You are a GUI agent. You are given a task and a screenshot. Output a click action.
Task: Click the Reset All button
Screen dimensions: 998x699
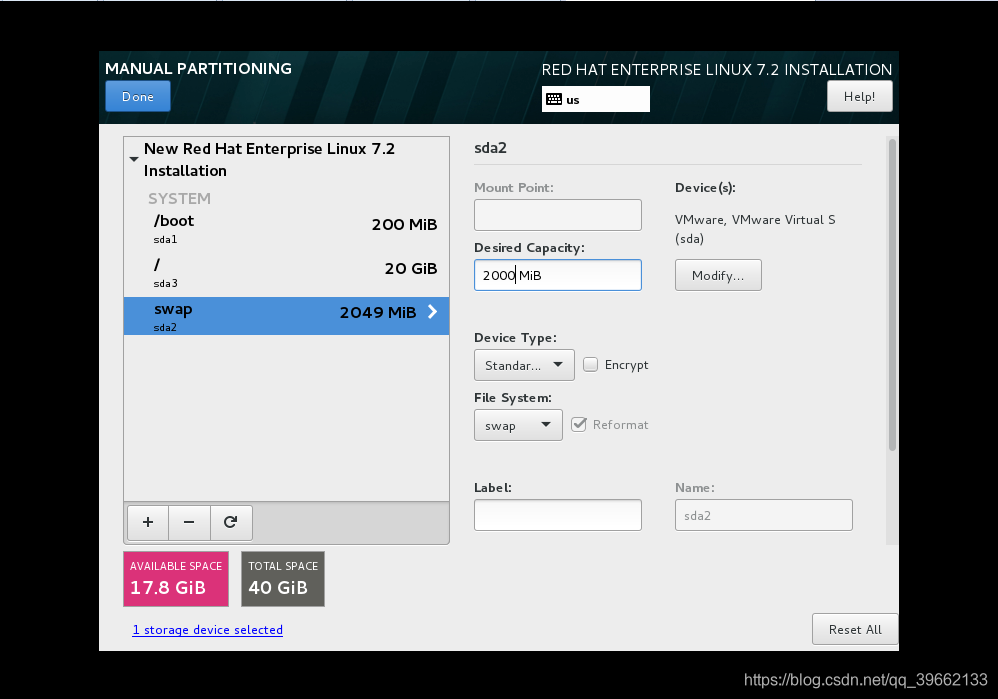point(855,629)
